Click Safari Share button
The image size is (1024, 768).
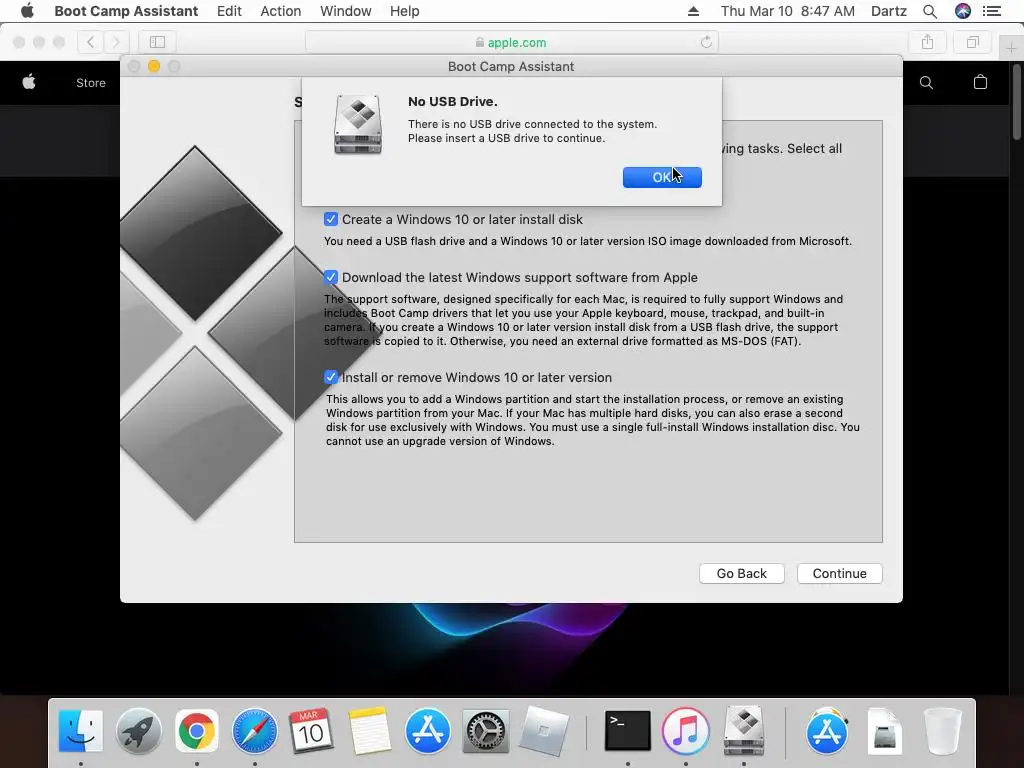[927, 42]
